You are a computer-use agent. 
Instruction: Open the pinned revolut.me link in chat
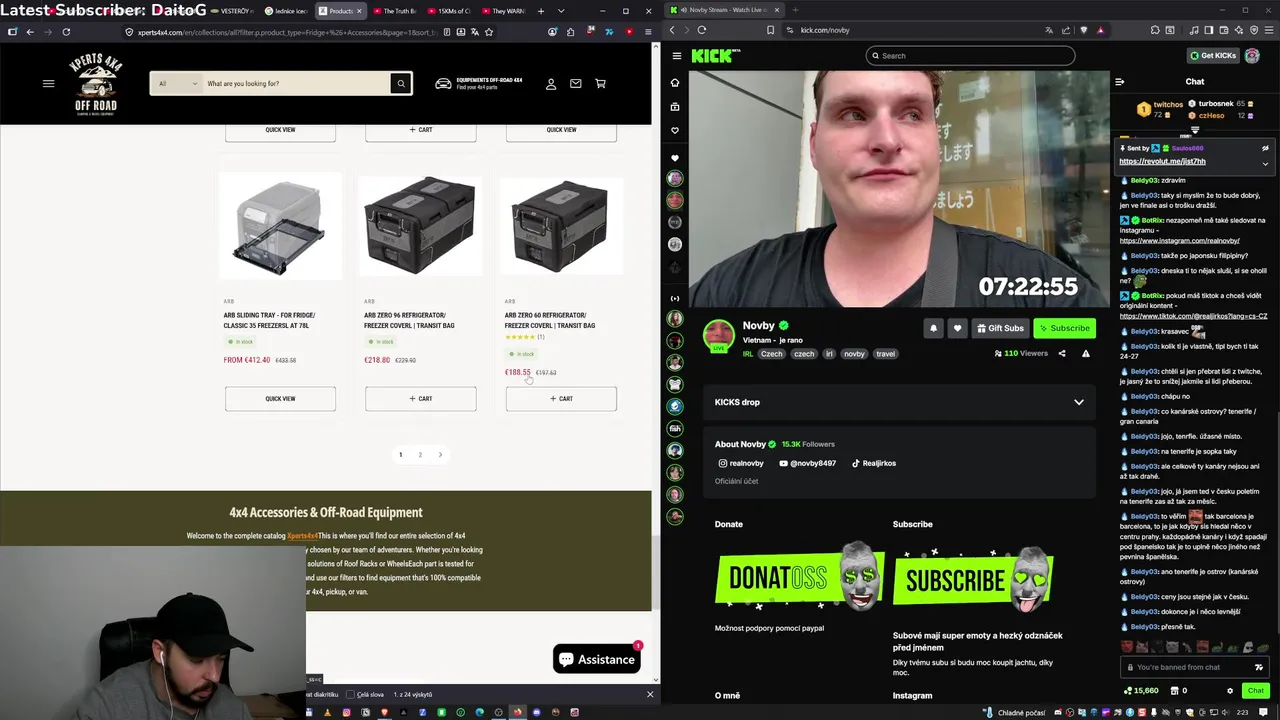[x=1162, y=161]
